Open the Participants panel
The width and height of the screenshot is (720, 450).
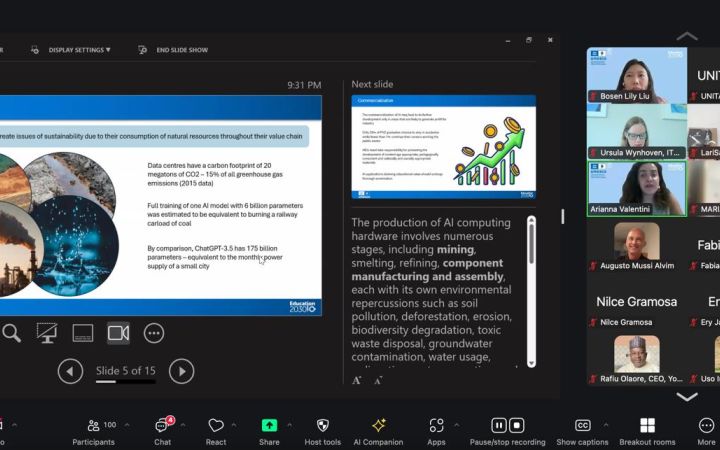(94, 432)
